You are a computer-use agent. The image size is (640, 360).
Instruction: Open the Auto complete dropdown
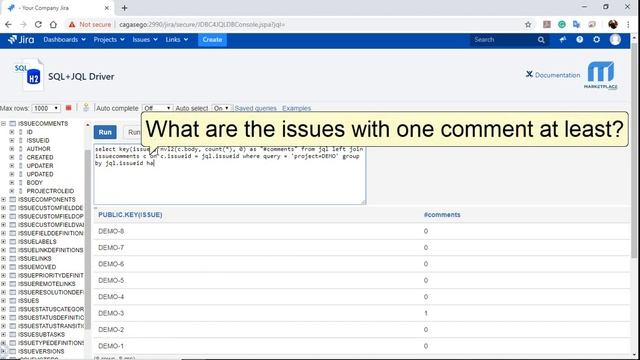click(157, 108)
